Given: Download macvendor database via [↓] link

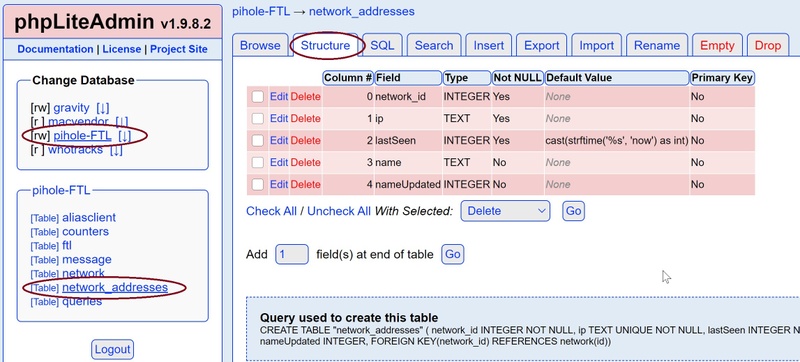Looking at the screenshot, I should (x=121, y=122).
